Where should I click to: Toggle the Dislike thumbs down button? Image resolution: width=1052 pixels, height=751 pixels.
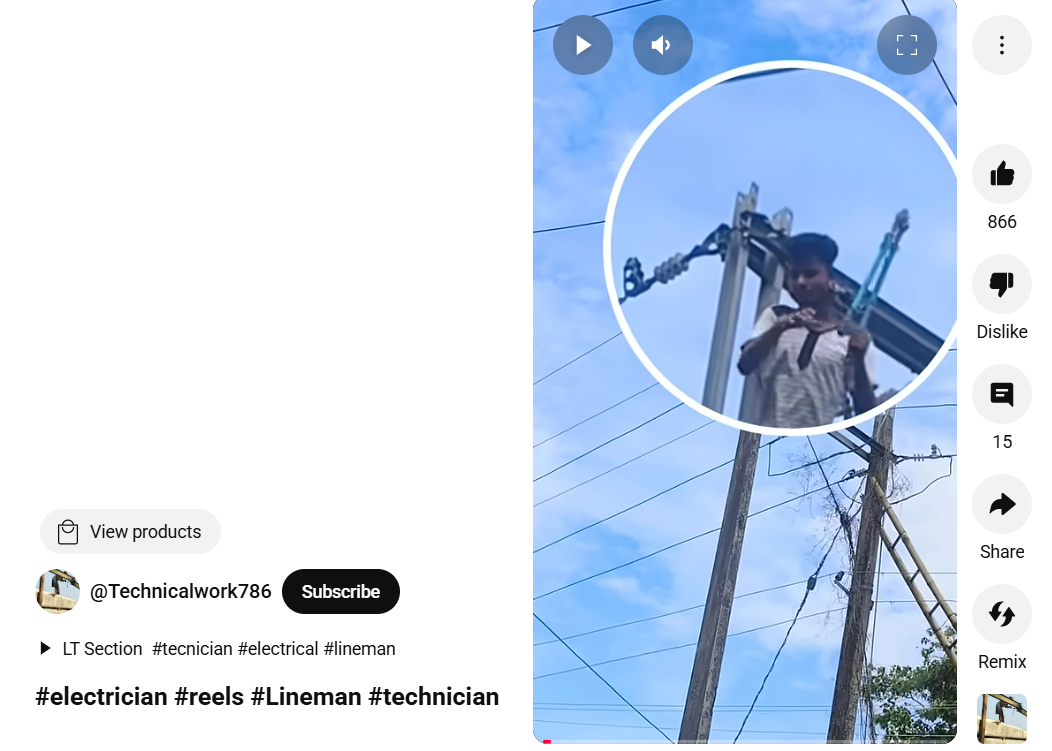1002,284
